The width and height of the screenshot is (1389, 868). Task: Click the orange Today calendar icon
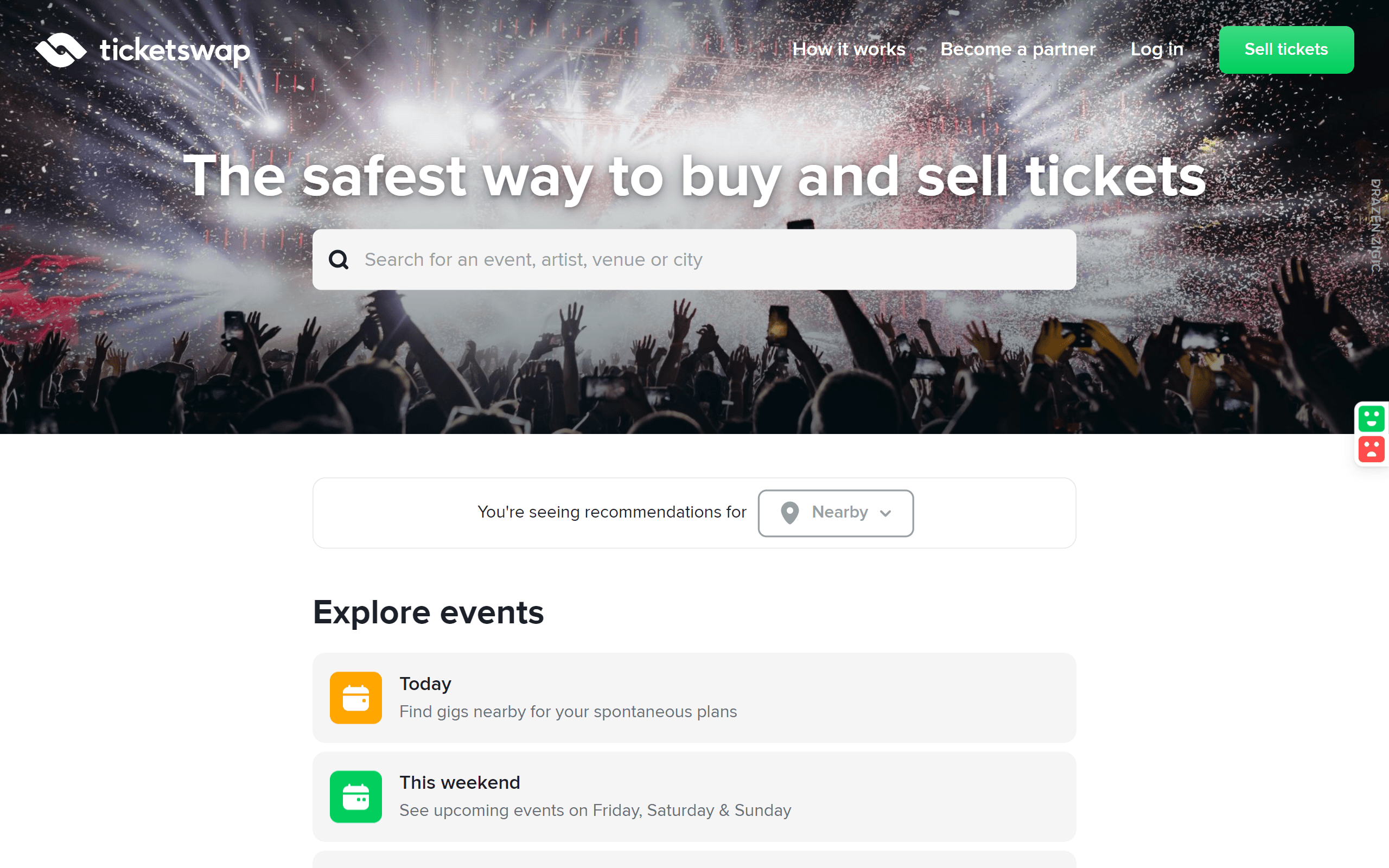pos(356,698)
